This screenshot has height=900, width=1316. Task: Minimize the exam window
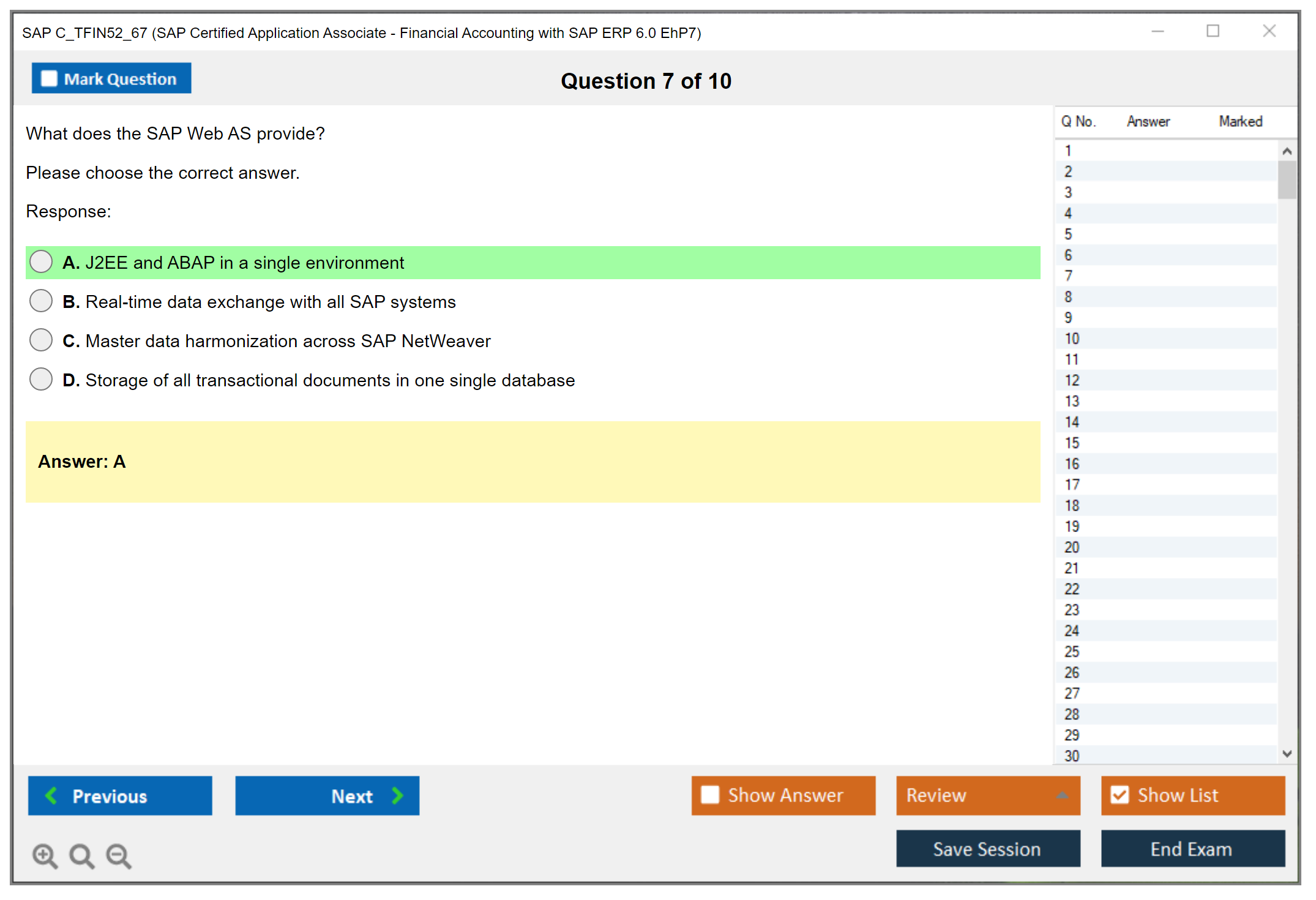click(1157, 31)
